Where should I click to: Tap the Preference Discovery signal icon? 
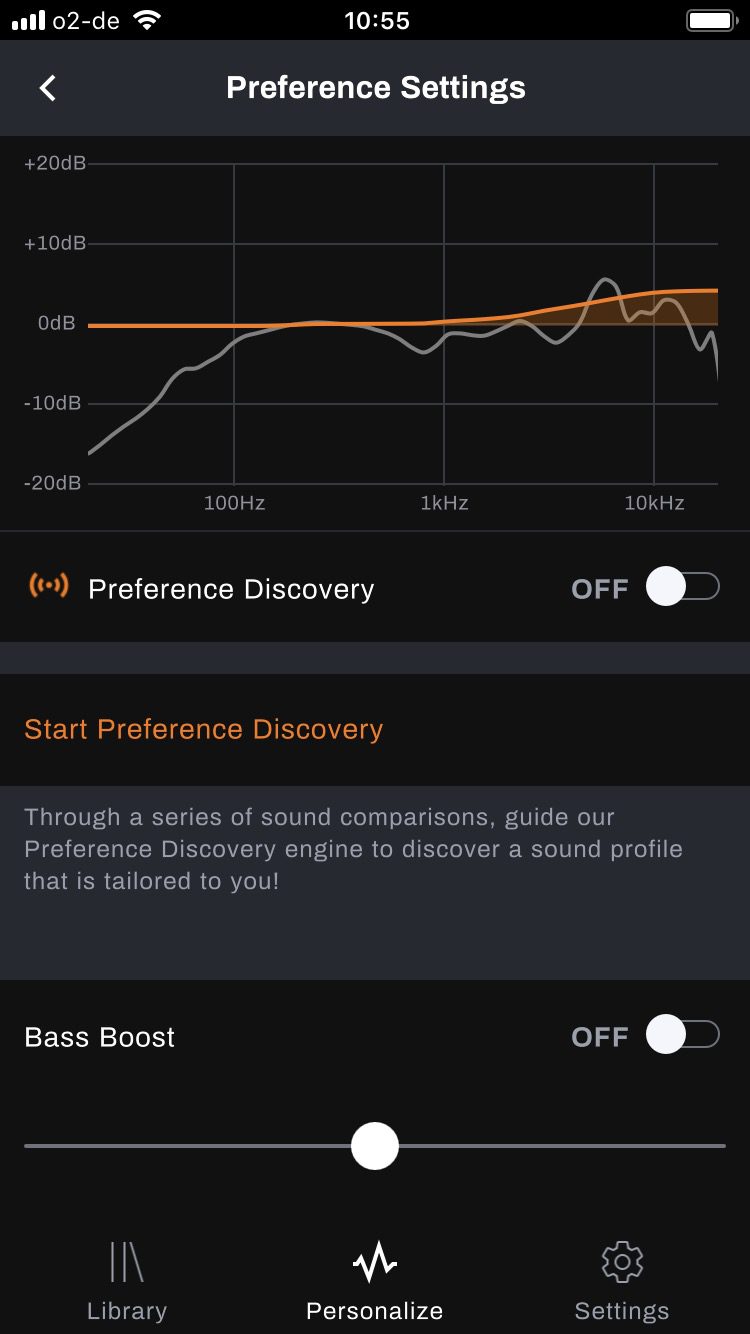48,586
